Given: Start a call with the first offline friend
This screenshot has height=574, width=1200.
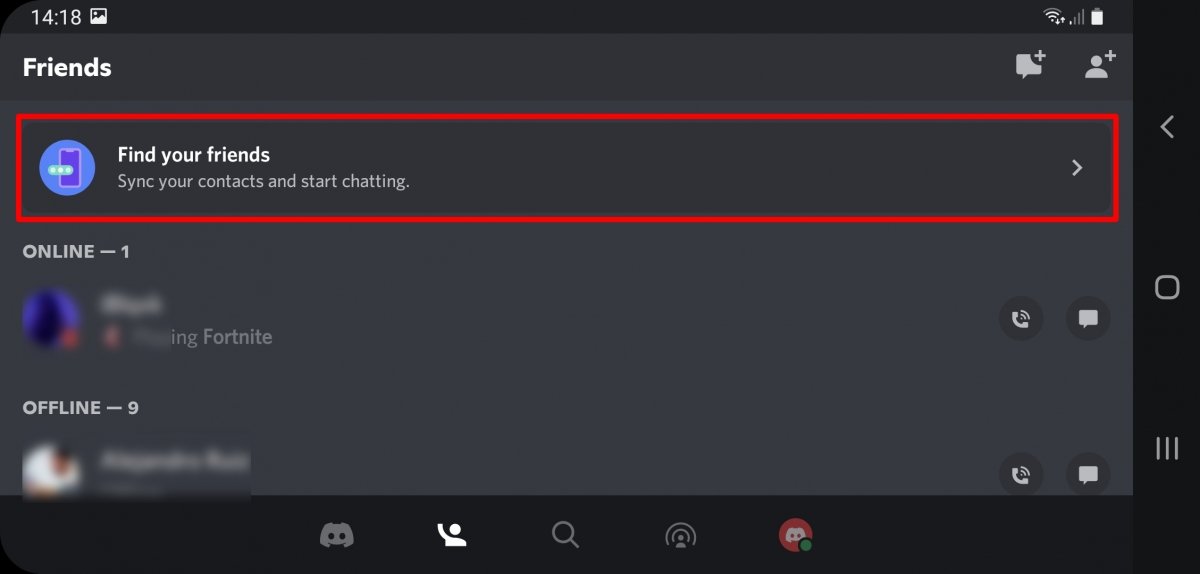Looking at the screenshot, I should [x=1020, y=474].
